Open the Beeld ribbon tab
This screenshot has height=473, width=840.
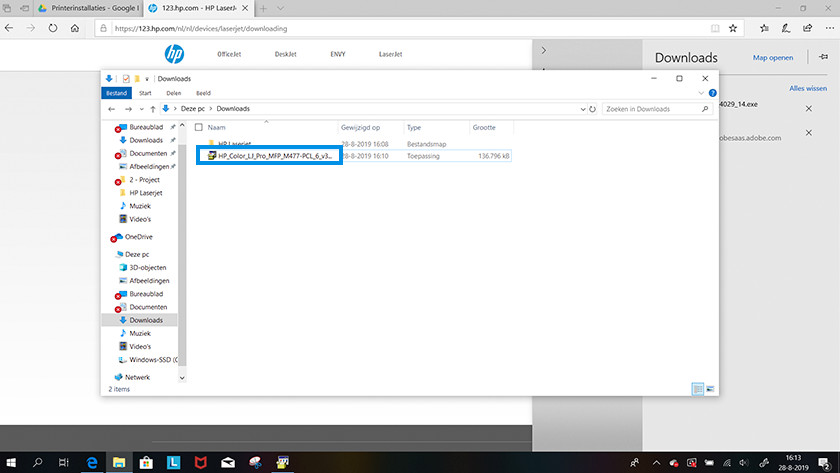(x=204, y=93)
